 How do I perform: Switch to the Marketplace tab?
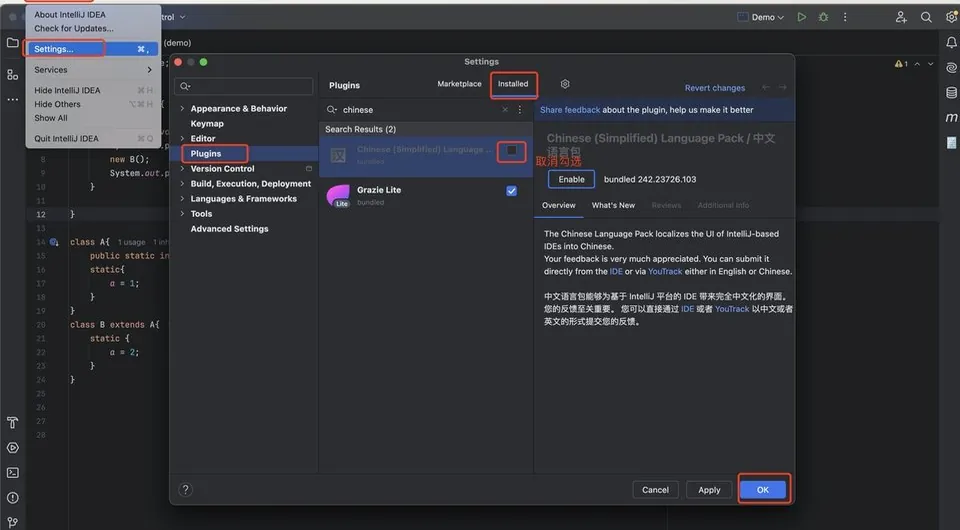459,84
